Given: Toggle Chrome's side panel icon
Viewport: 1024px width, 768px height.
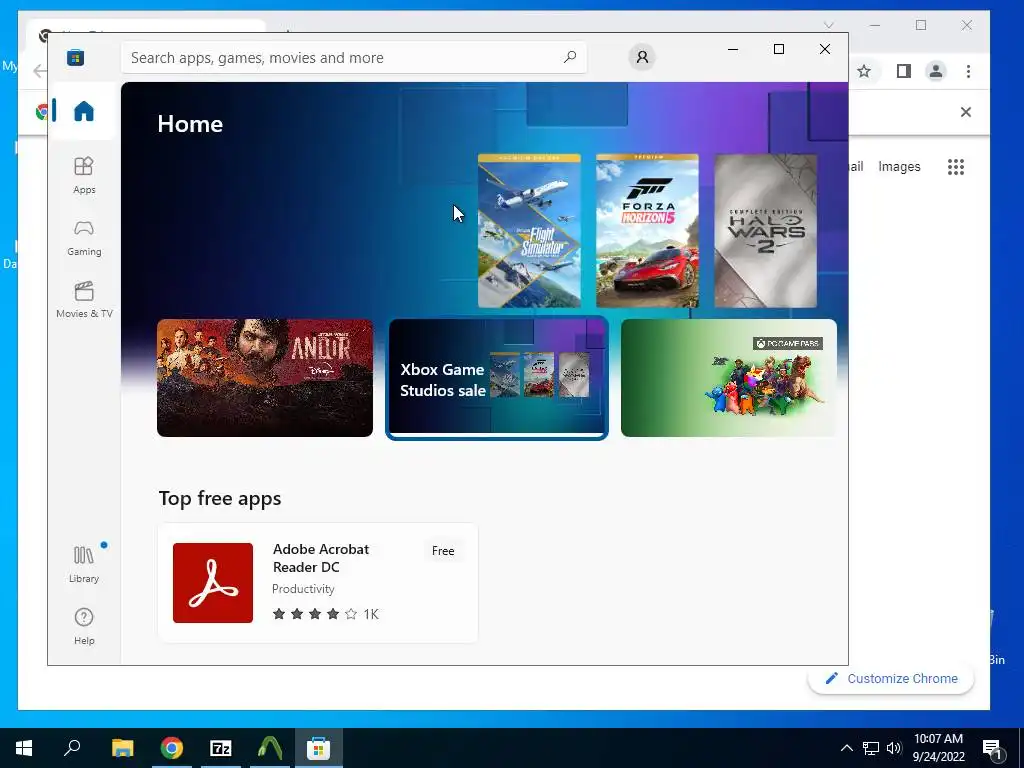Looking at the screenshot, I should (903, 71).
